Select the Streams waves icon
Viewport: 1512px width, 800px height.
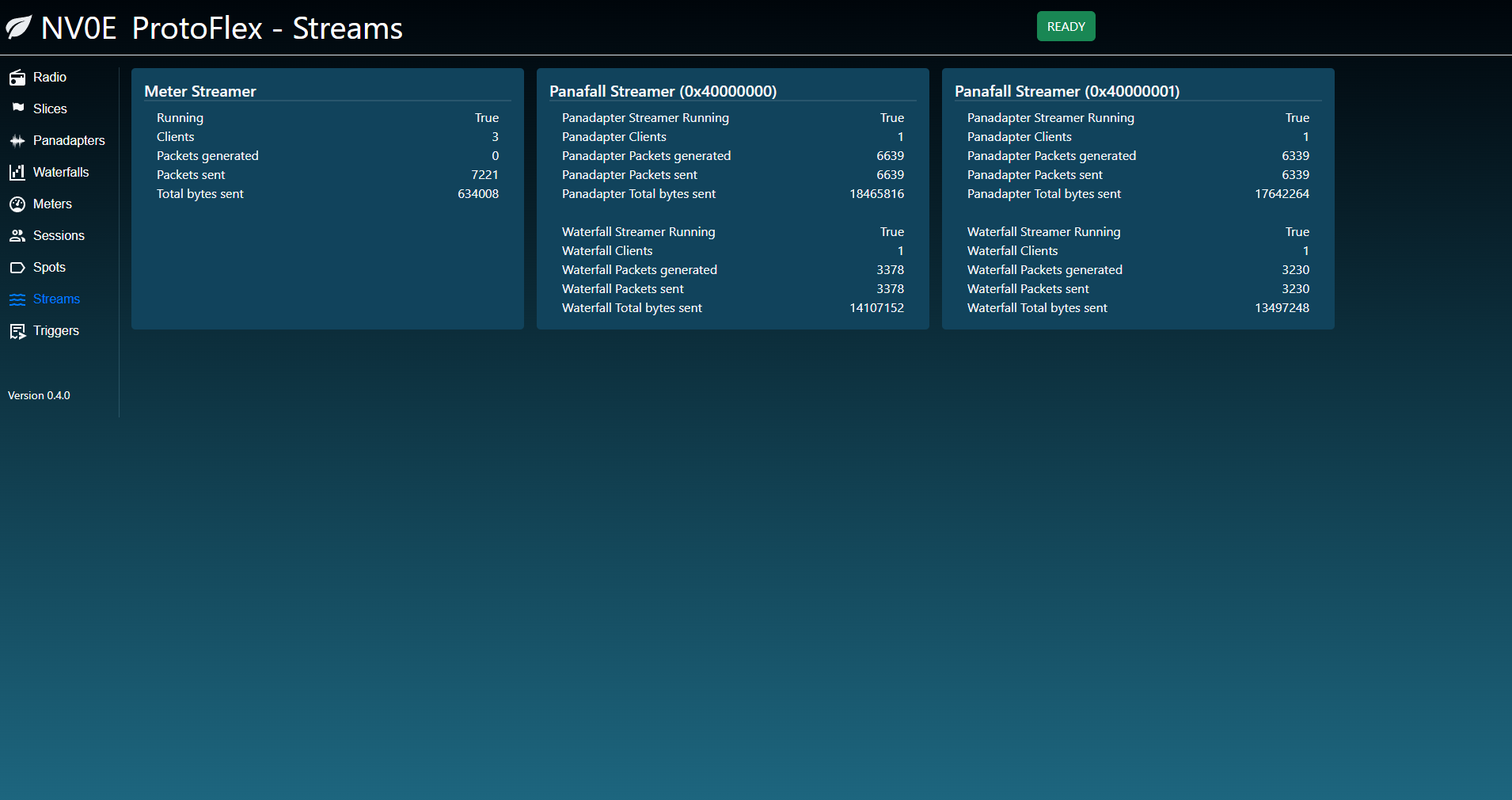[18, 299]
